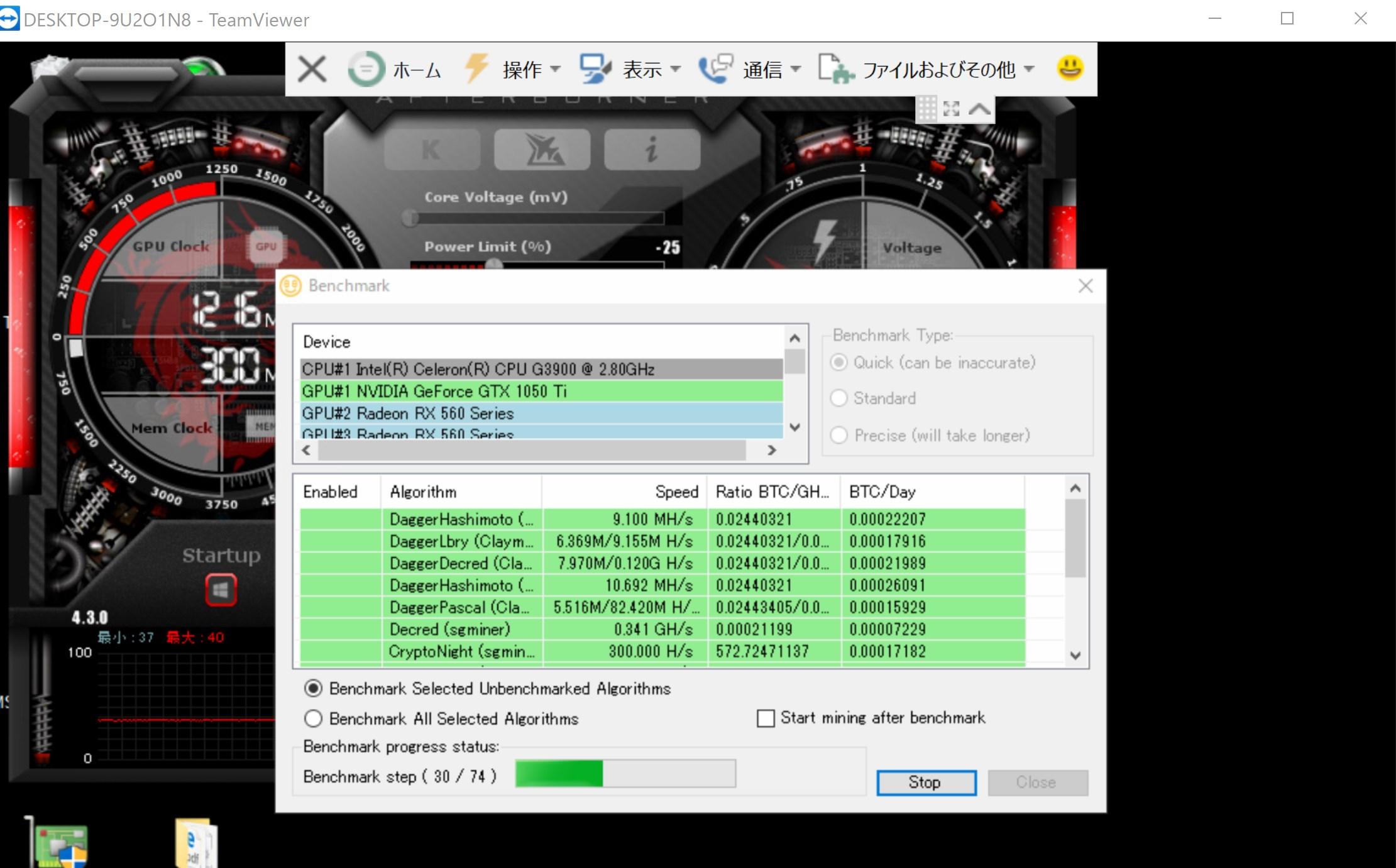Select DaggerPascal algorithm row
This screenshot has height=868, width=1396.
point(662,607)
